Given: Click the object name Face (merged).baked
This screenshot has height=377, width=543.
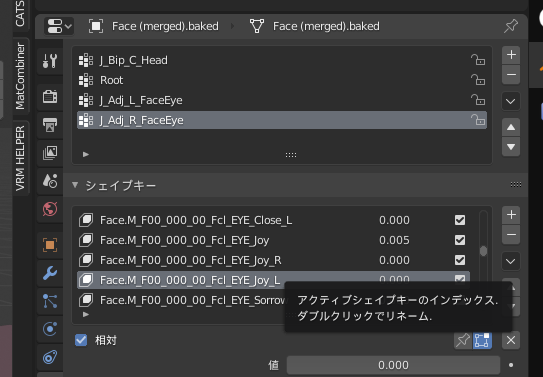Looking at the screenshot, I should click(x=165, y=26).
